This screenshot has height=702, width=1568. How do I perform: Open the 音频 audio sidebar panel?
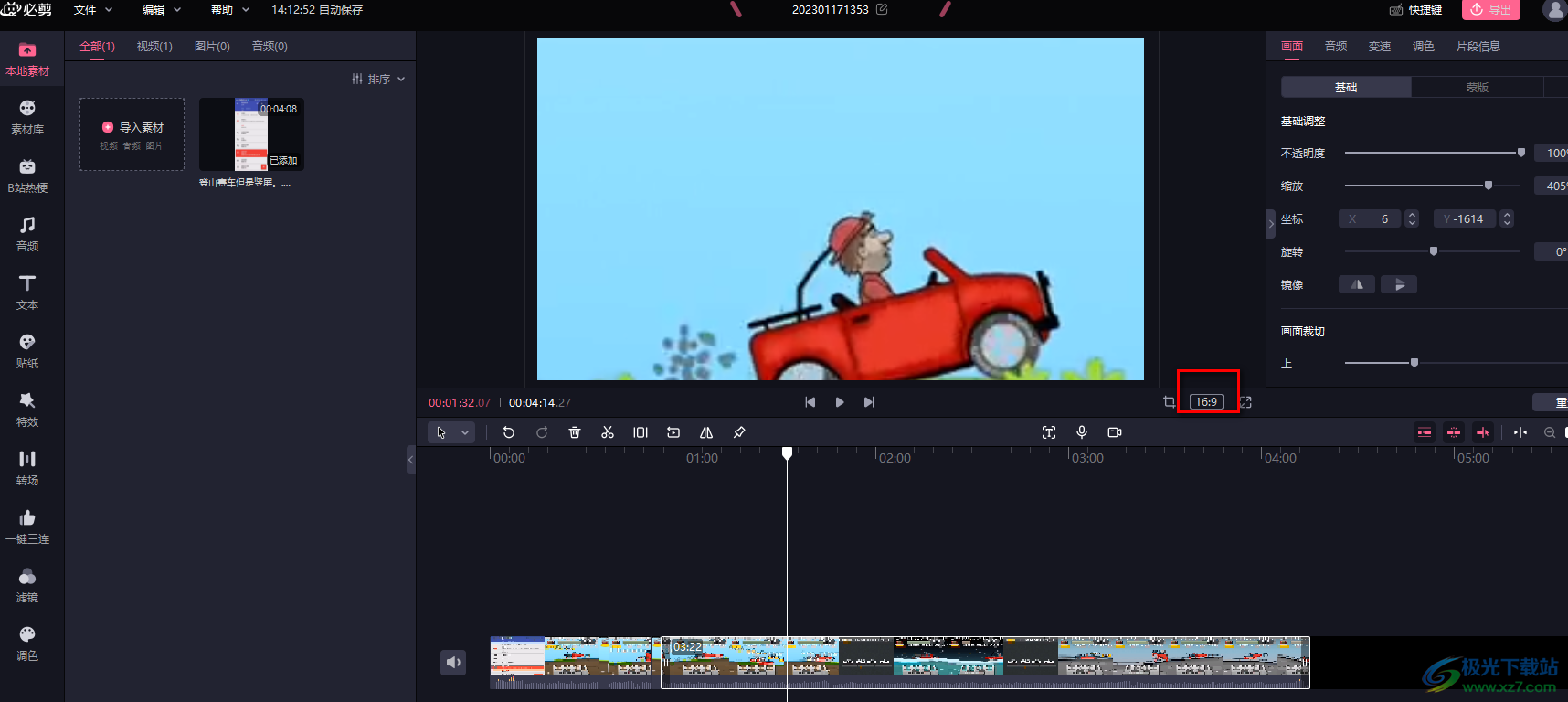coord(27,235)
